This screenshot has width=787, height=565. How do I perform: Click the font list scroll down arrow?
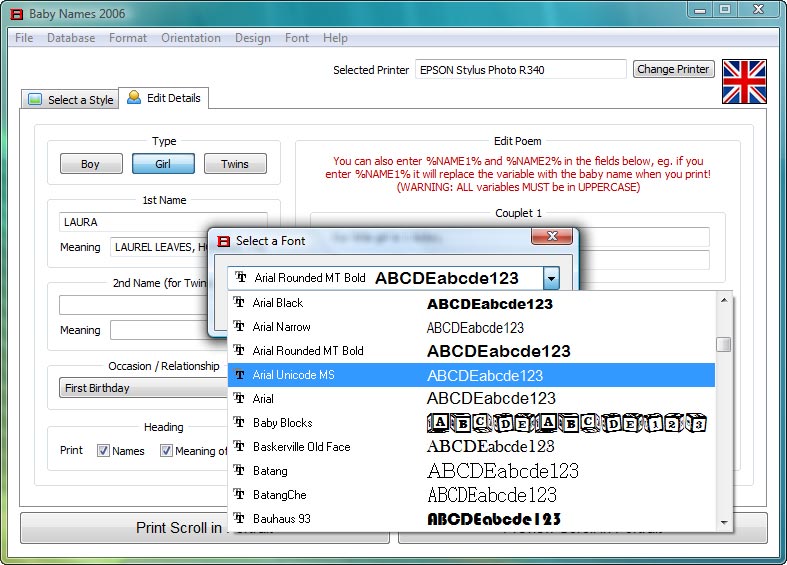pos(724,522)
